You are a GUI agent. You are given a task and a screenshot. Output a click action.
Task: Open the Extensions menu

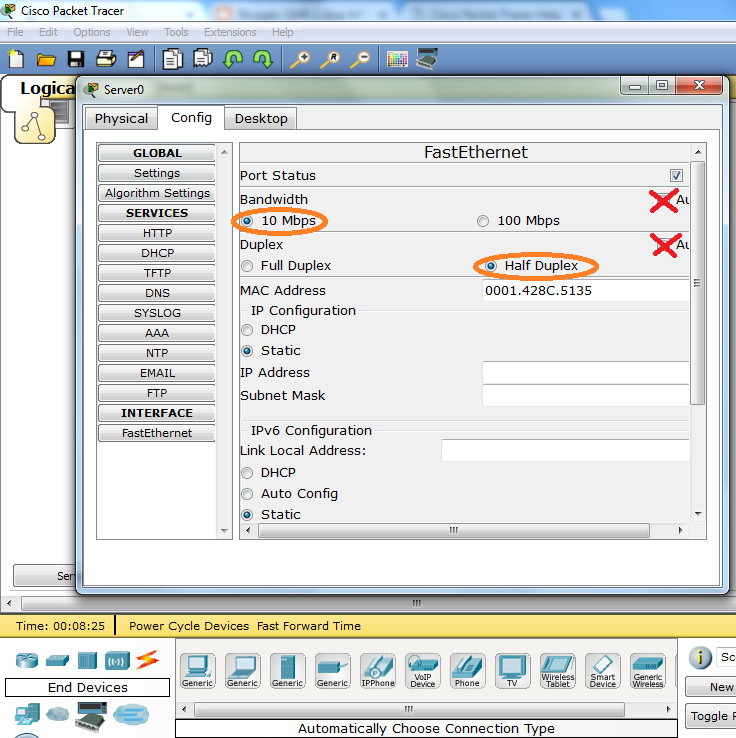click(x=230, y=32)
